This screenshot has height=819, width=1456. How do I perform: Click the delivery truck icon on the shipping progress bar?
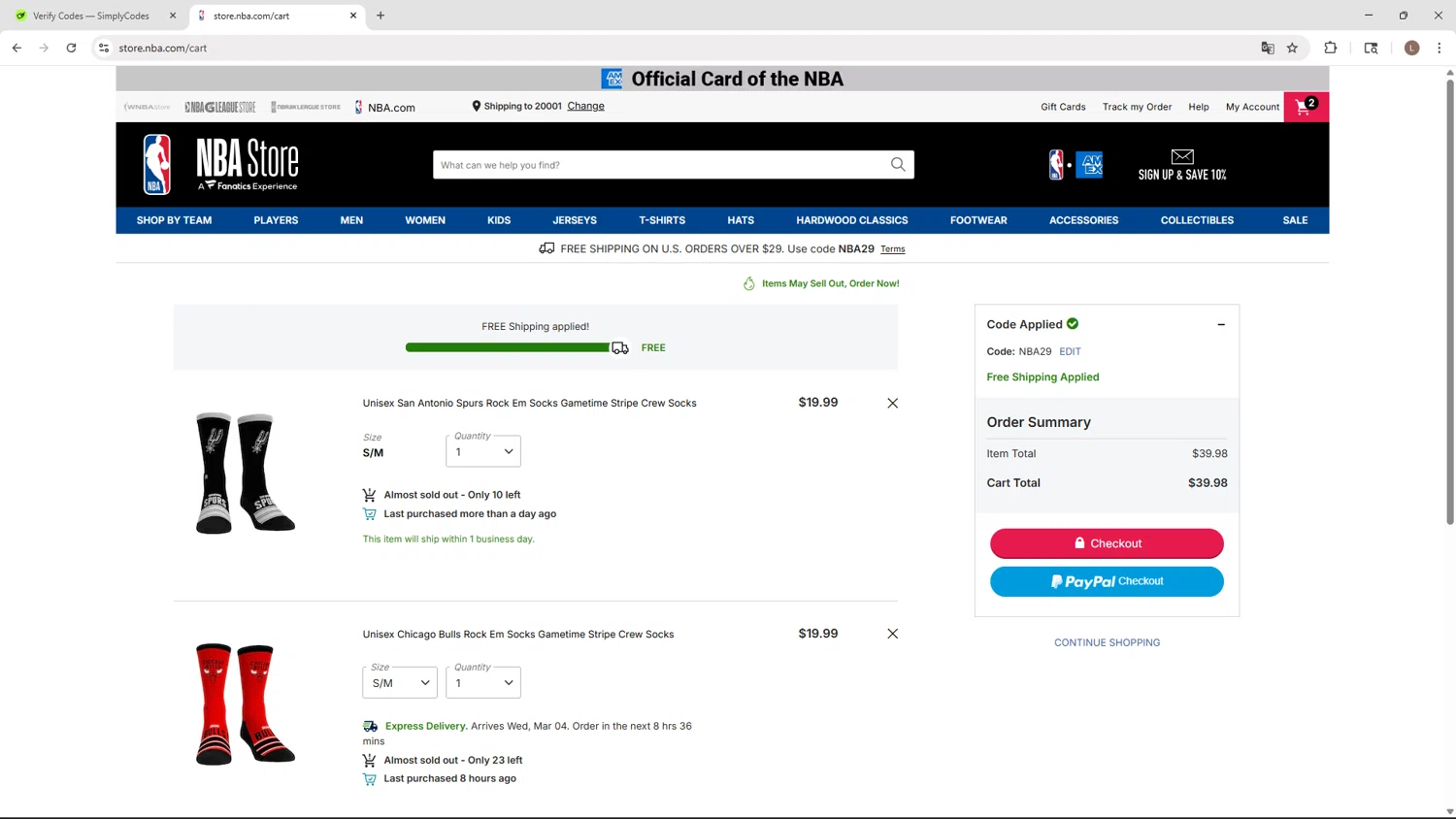(x=619, y=347)
